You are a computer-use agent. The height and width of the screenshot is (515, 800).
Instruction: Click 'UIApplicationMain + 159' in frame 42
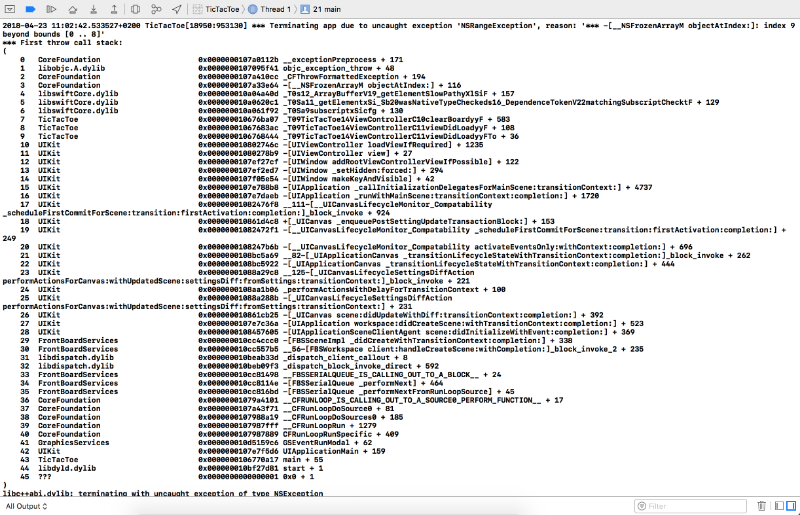point(334,451)
